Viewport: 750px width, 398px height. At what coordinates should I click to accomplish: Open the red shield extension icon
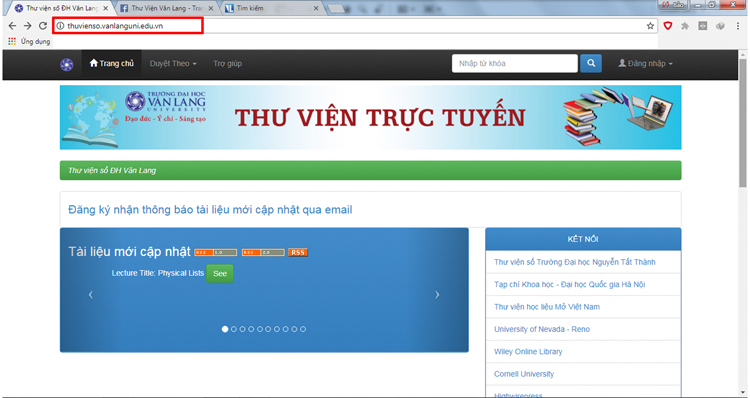tap(668, 26)
